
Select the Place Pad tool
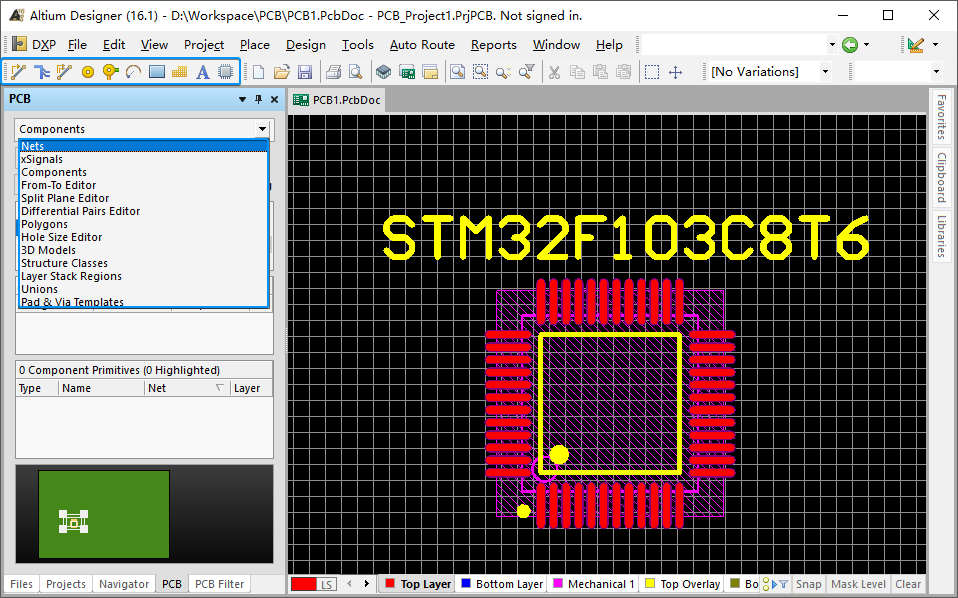pos(87,72)
